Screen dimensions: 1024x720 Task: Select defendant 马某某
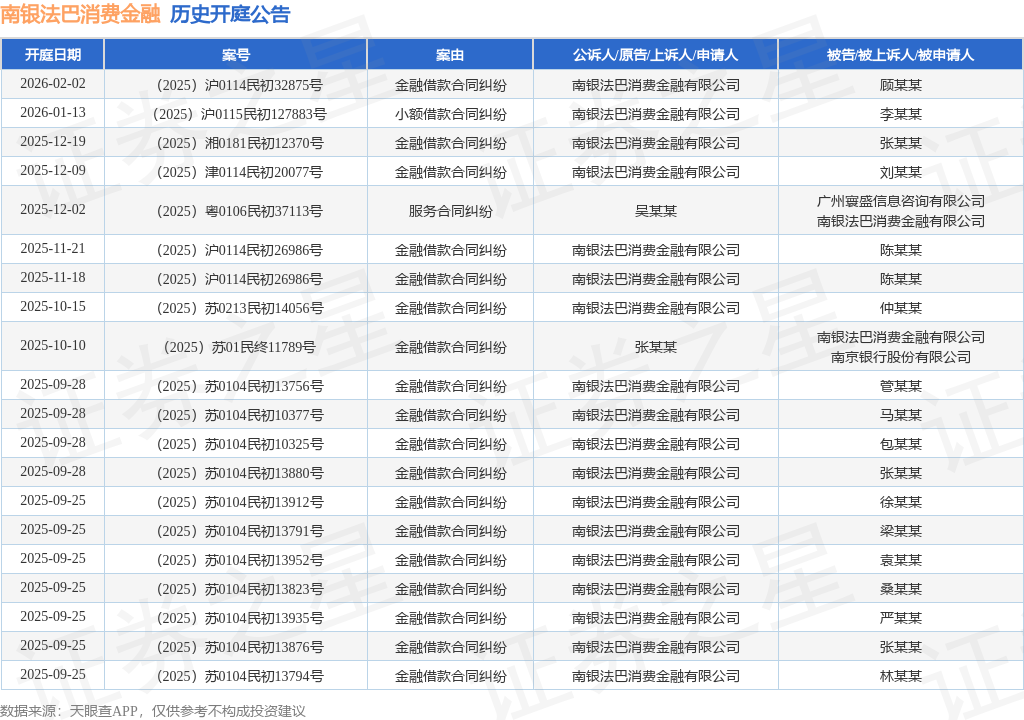click(901, 415)
